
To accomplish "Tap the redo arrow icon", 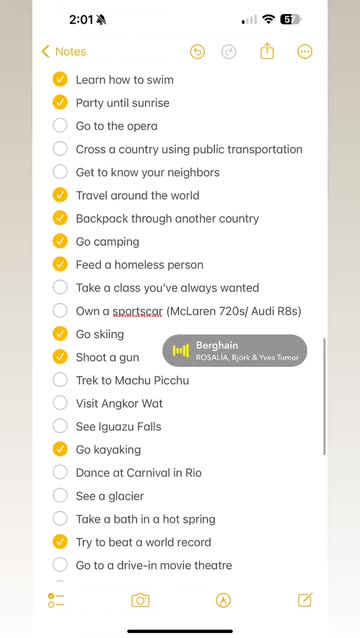I will click(229, 52).
